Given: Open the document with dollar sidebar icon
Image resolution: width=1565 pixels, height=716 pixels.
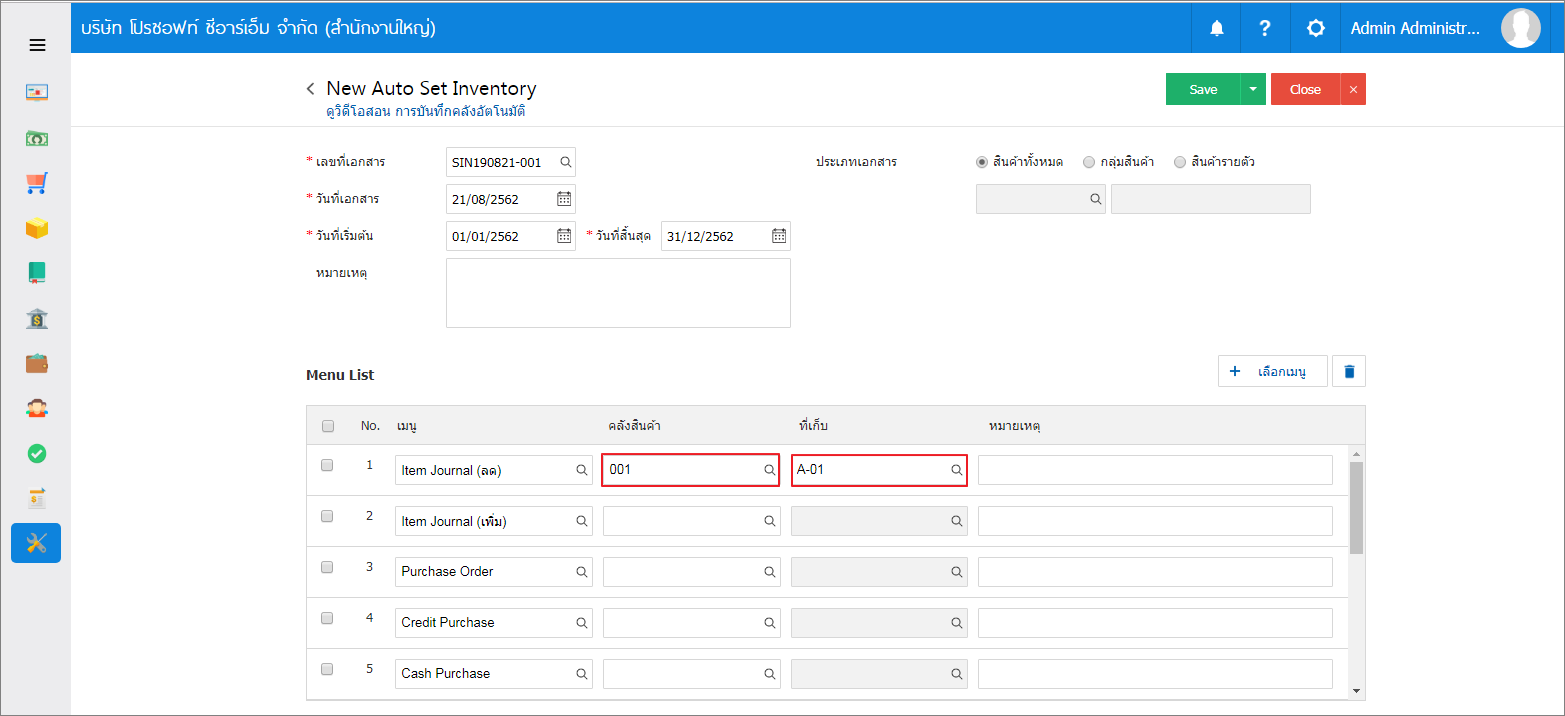Looking at the screenshot, I should coord(37,498).
